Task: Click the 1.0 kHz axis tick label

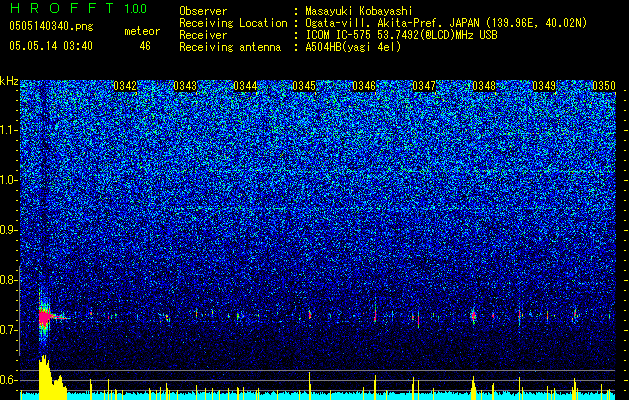Action: pyautogui.click(x=9, y=180)
